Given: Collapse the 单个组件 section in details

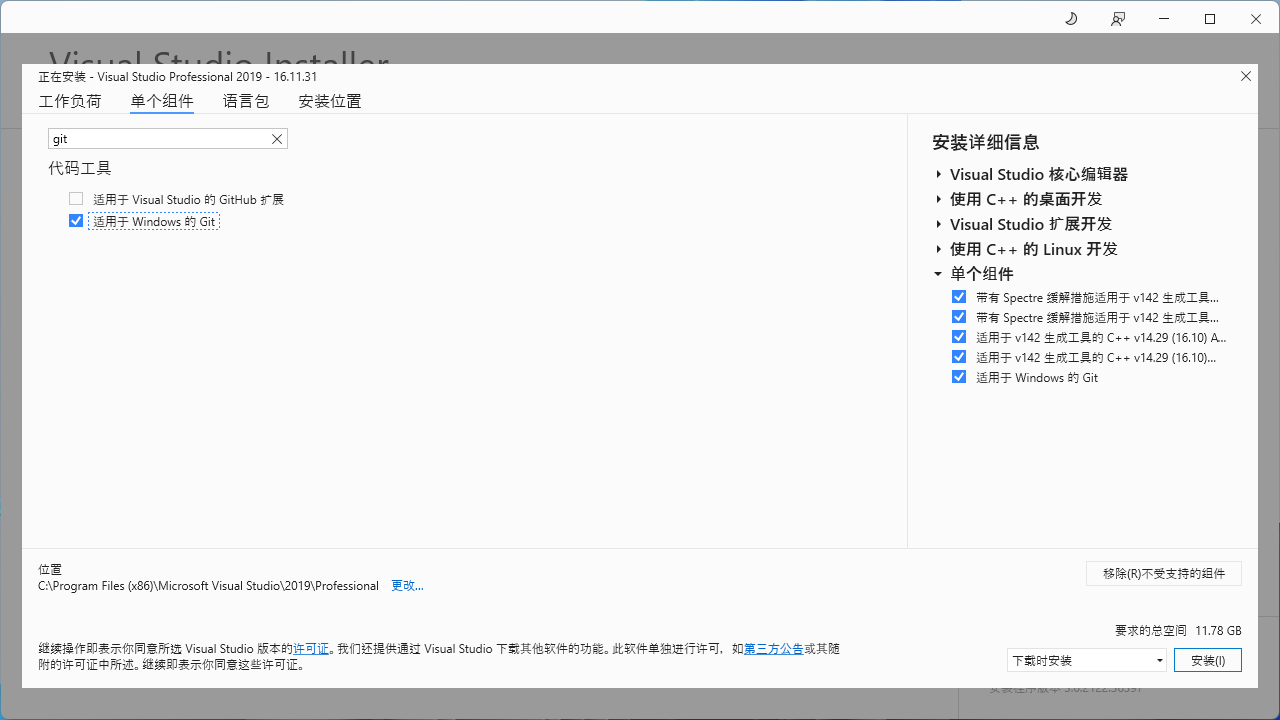Looking at the screenshot, I should point(938,274).
